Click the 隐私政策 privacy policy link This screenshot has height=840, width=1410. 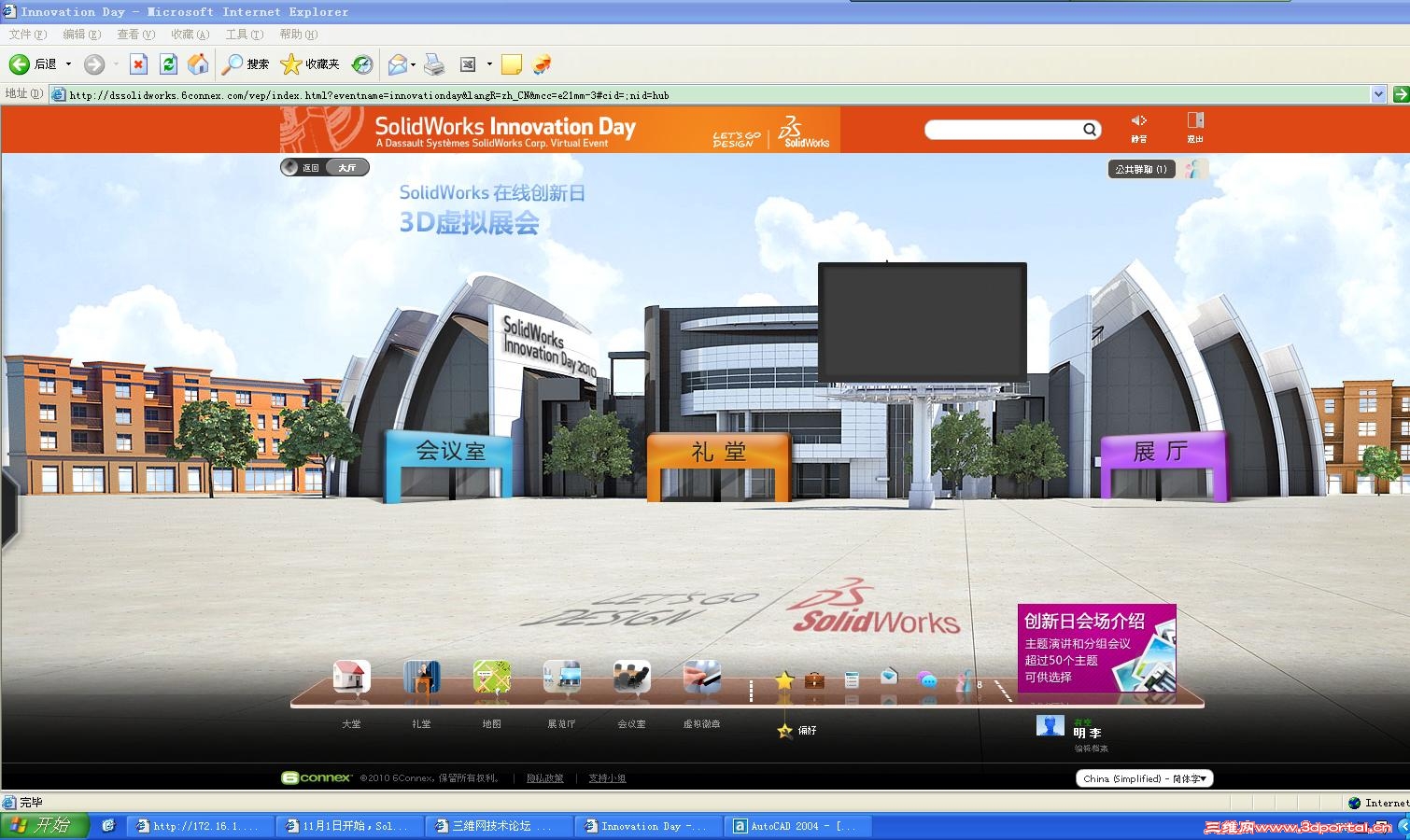[544, 778]
